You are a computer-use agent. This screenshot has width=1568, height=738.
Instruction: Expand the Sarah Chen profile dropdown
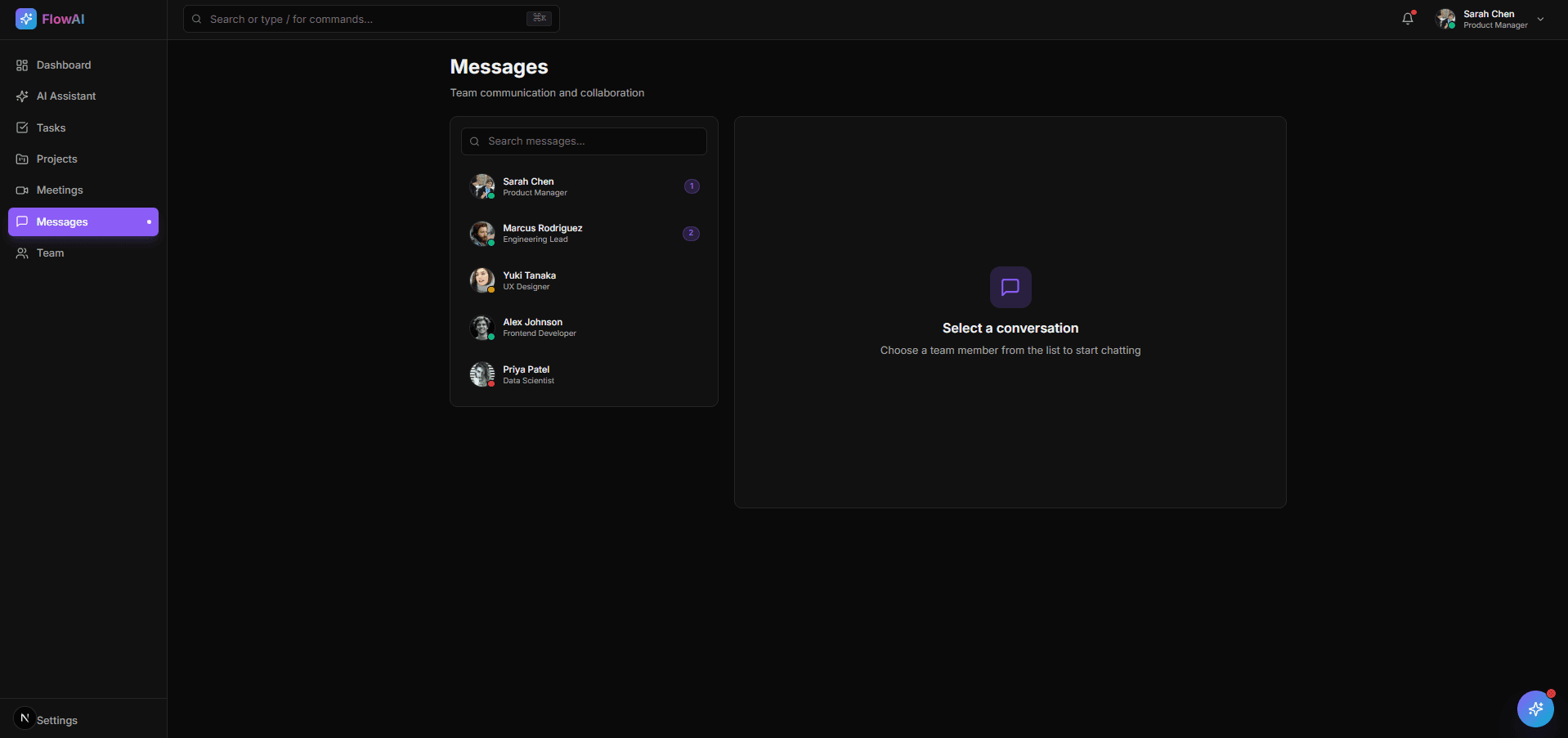[x=1541, y=18]
